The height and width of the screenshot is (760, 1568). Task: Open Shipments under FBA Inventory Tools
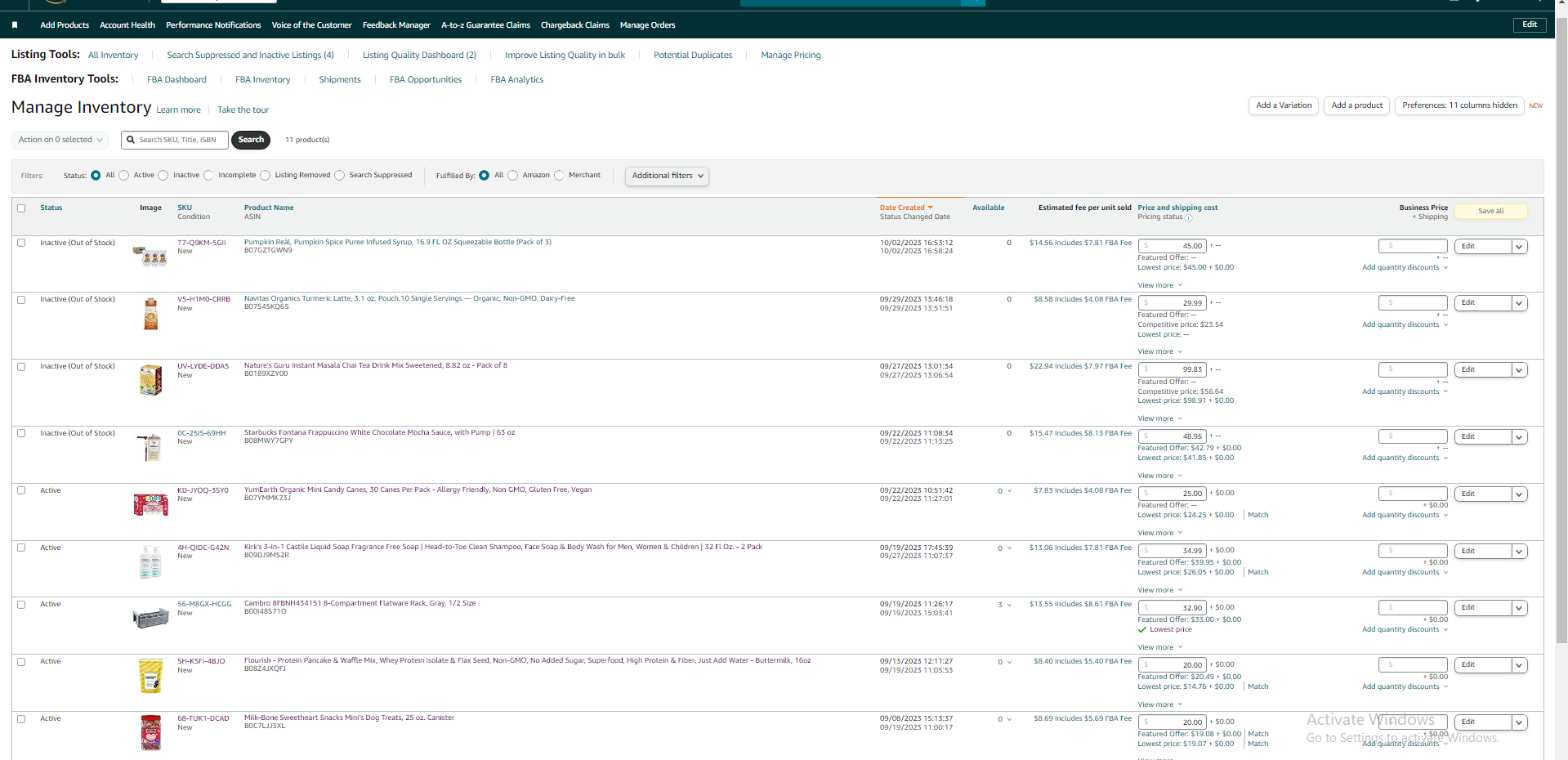pos(340,80)
